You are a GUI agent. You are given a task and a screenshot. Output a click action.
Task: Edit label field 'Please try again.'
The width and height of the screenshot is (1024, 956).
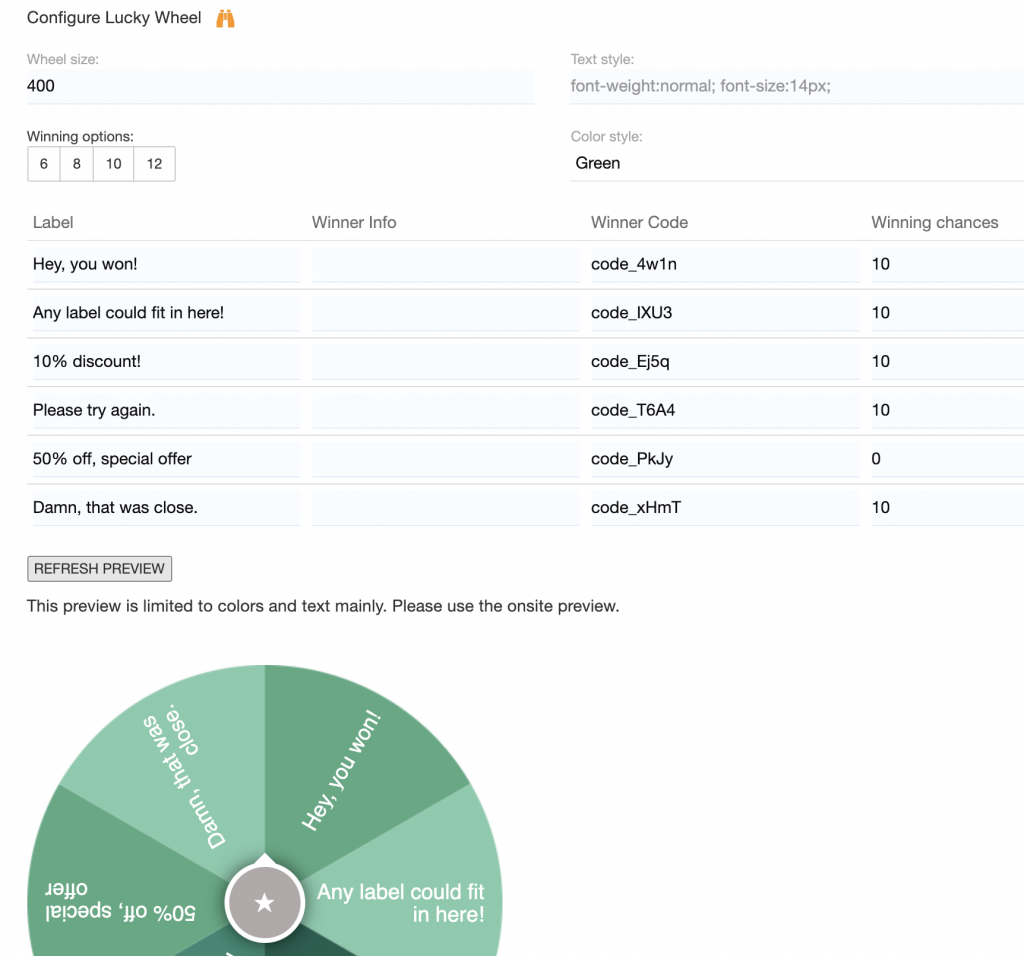(166, 410)
